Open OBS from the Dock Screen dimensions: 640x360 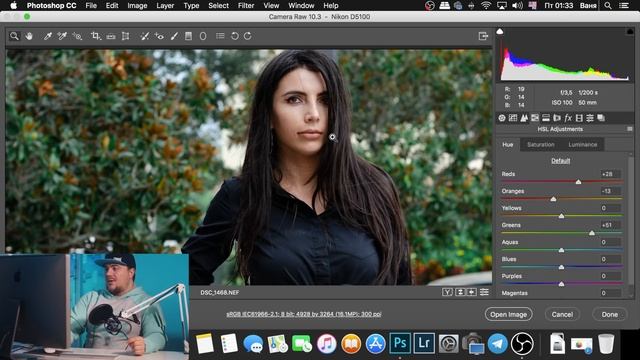point(522,343)
